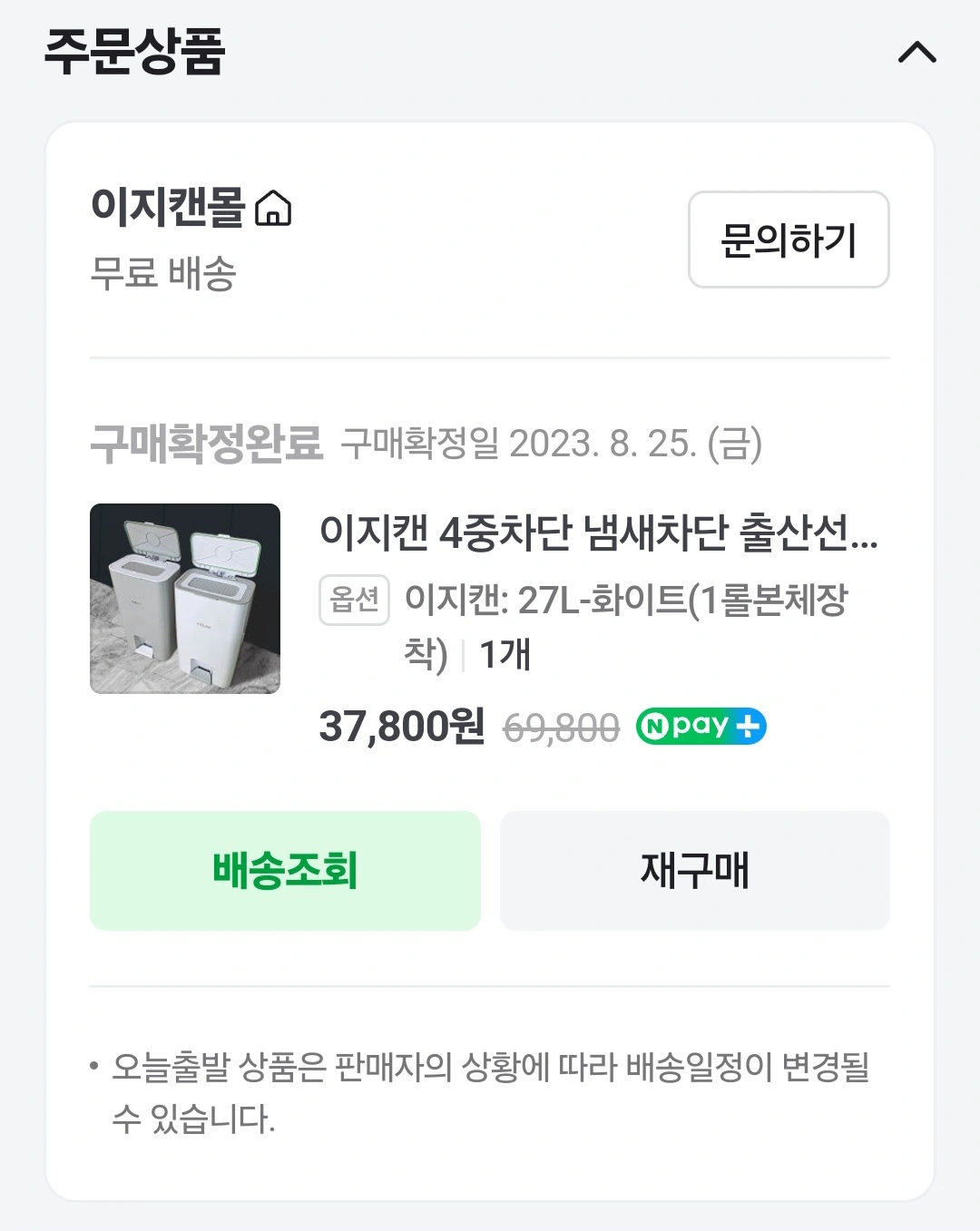The width and height of the screenshot is (980, 1231).
Task: Tap the 구매확정일 2023. 8. 25. date
Action: click(552, 444)
